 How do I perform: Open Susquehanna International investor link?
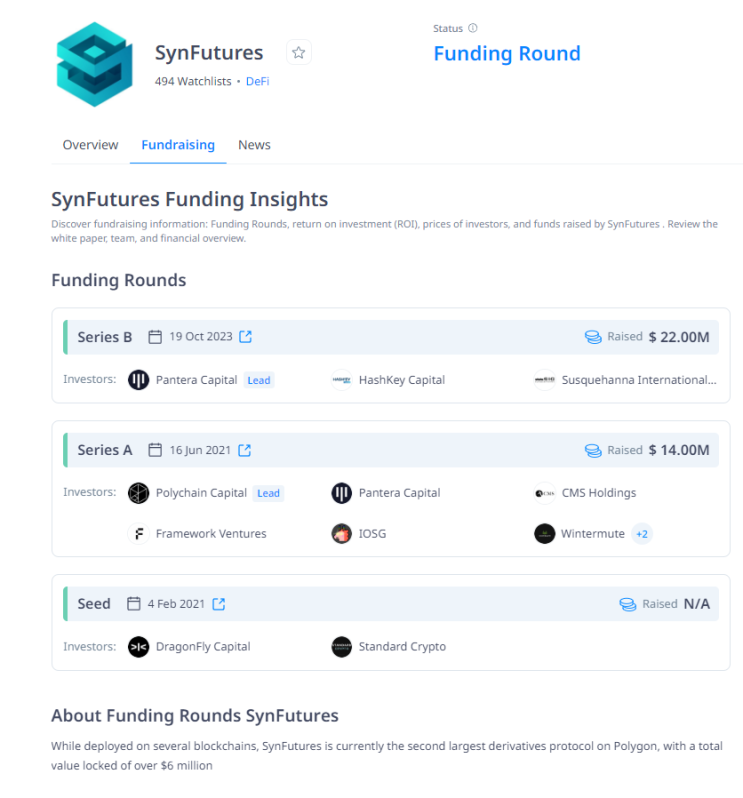(639, 380)
